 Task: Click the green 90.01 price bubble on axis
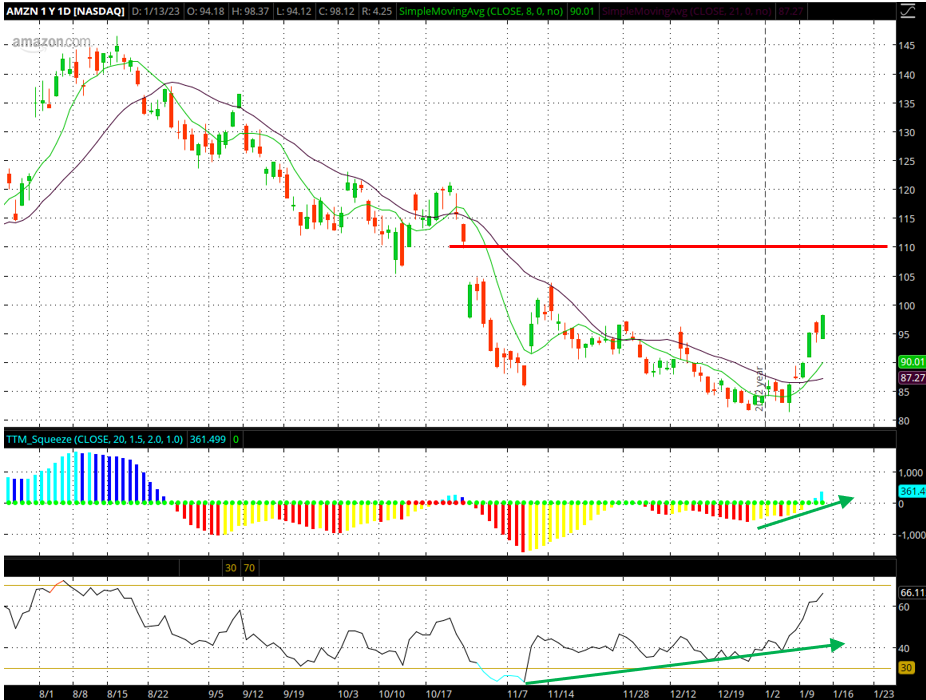911,362
